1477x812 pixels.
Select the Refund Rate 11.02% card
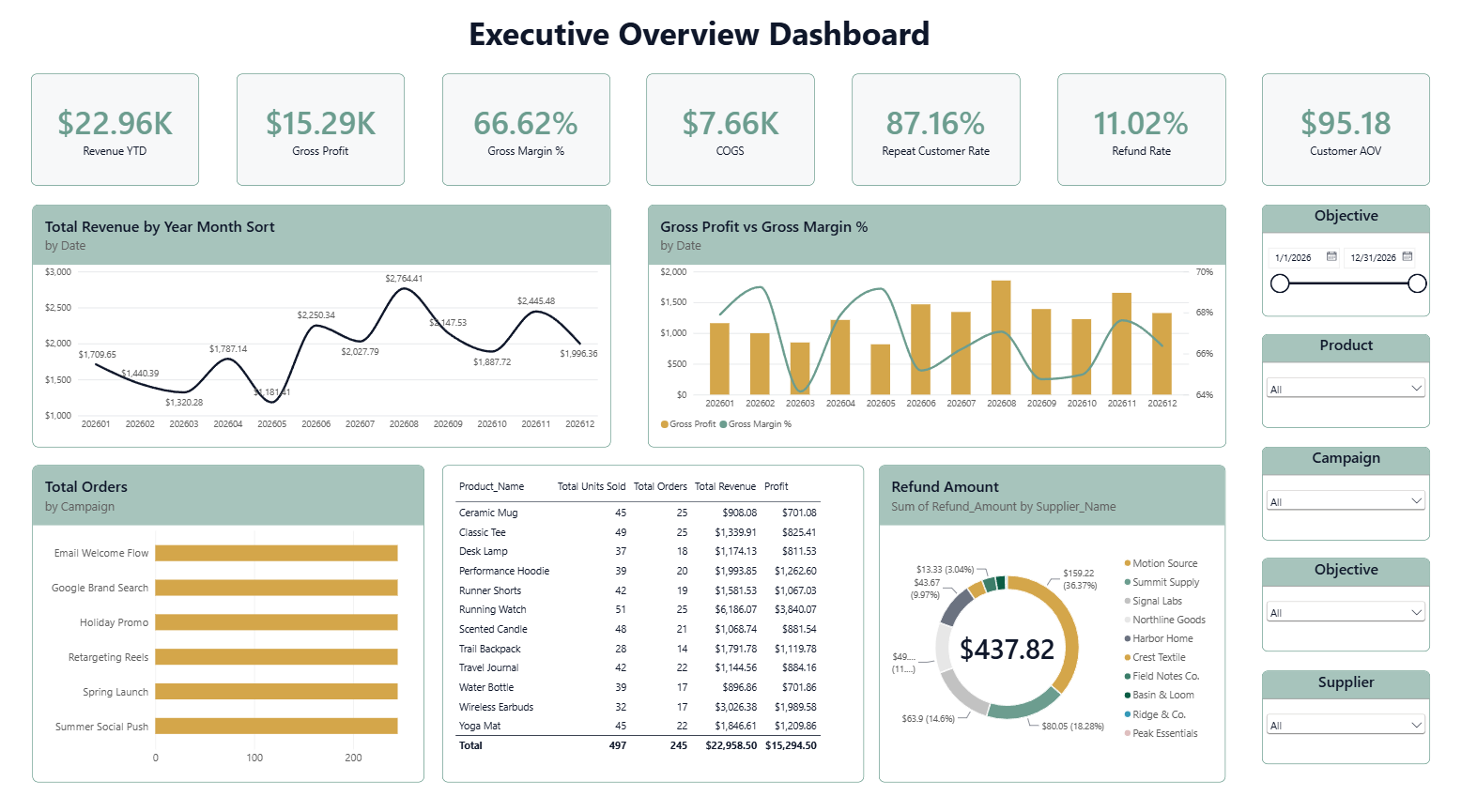point(1142,130)
